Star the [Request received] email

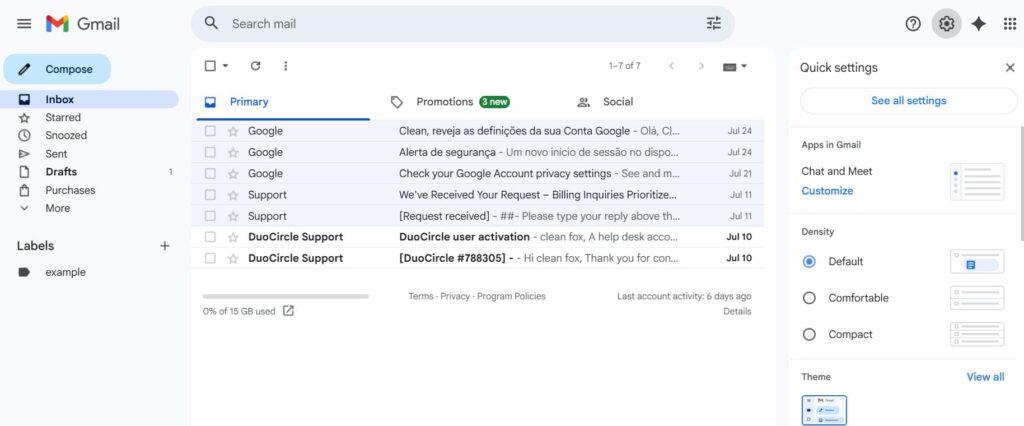(x=233, y=216)
